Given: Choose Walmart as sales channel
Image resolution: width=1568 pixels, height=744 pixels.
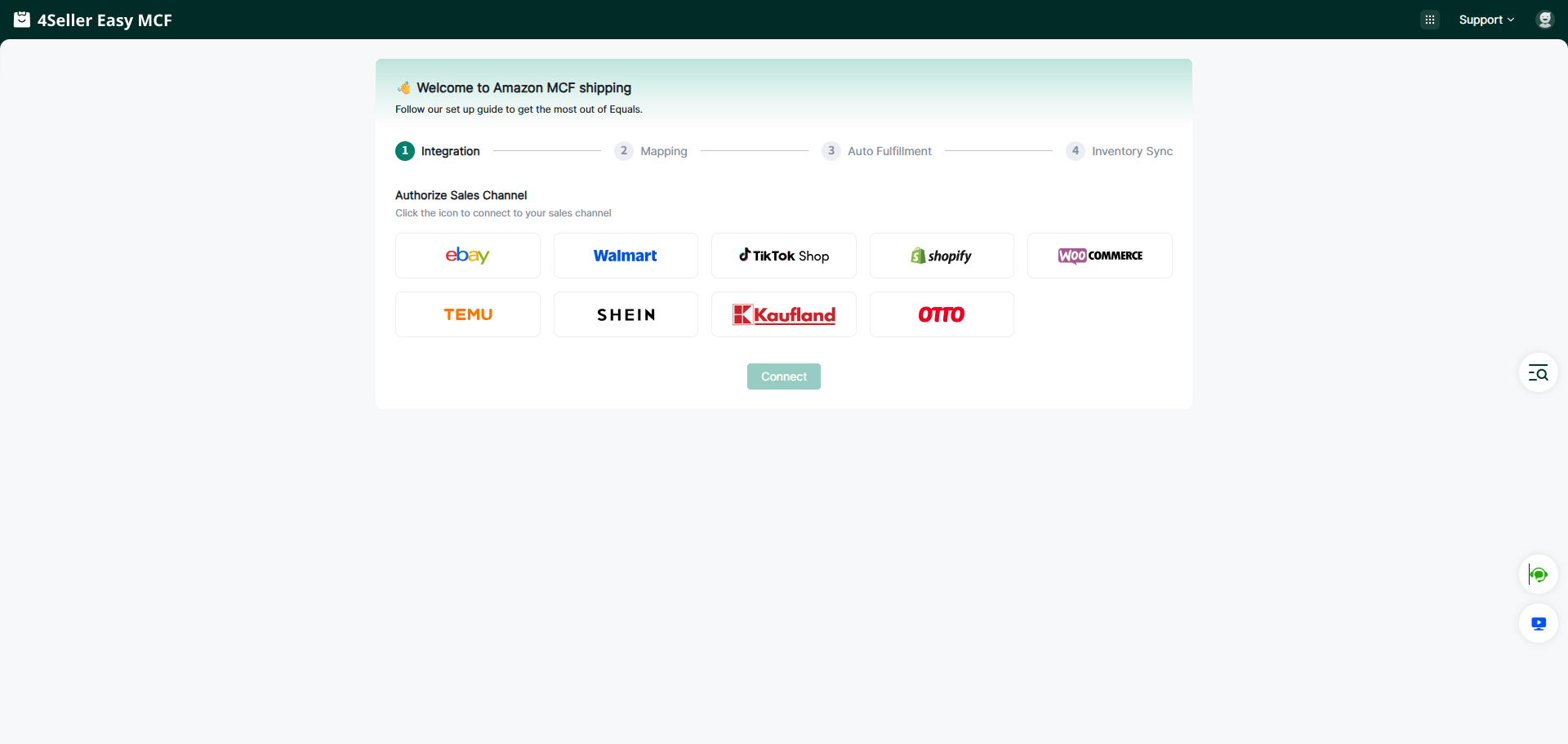Looking at the screenshot, I should (x=626, y=256).
